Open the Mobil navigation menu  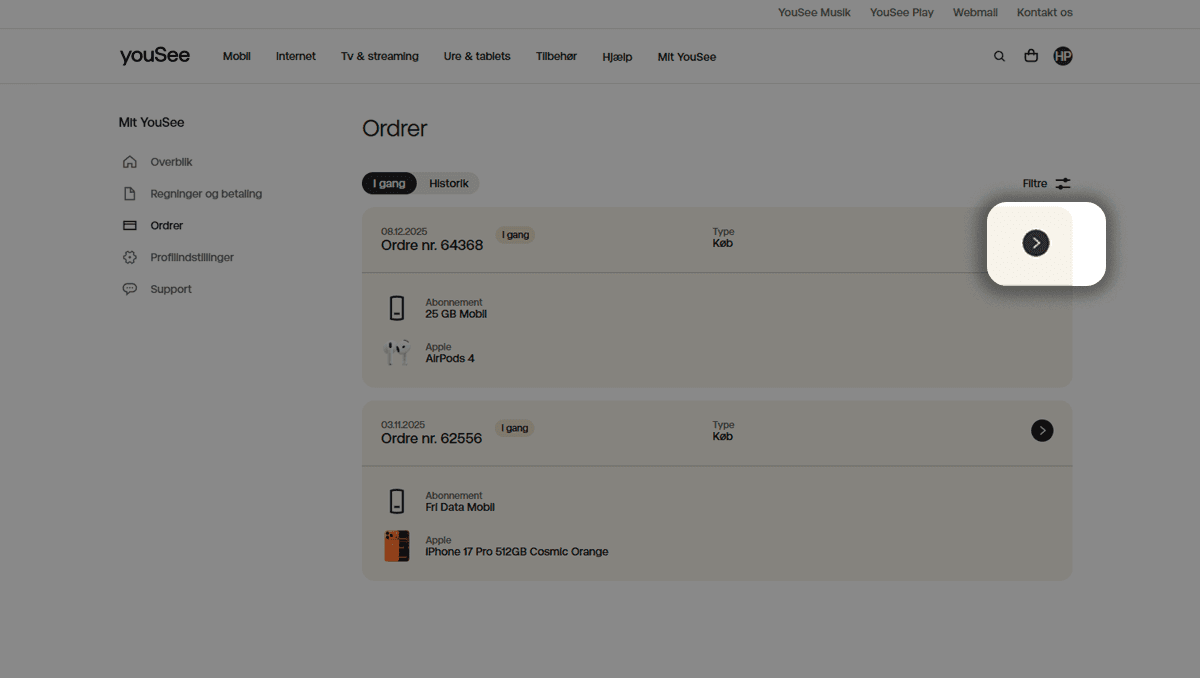236,57
